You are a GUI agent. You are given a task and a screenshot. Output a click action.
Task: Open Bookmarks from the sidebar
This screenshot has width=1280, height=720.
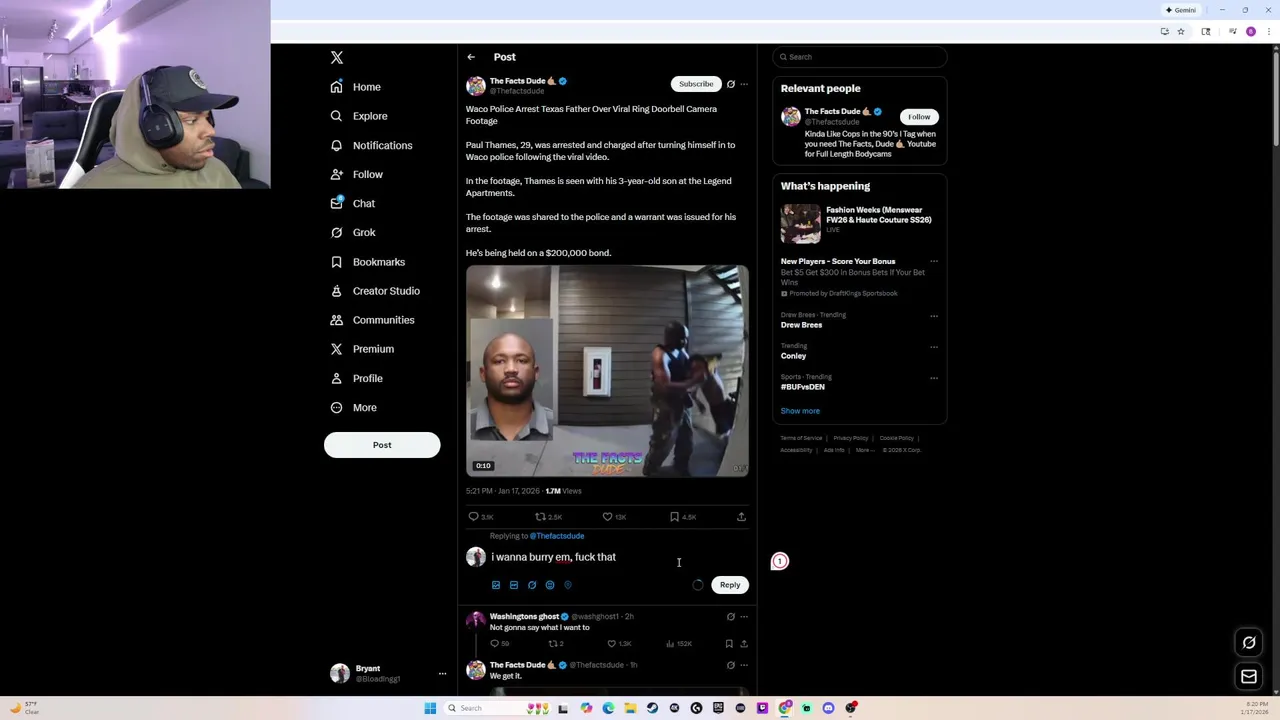[367, 262]
